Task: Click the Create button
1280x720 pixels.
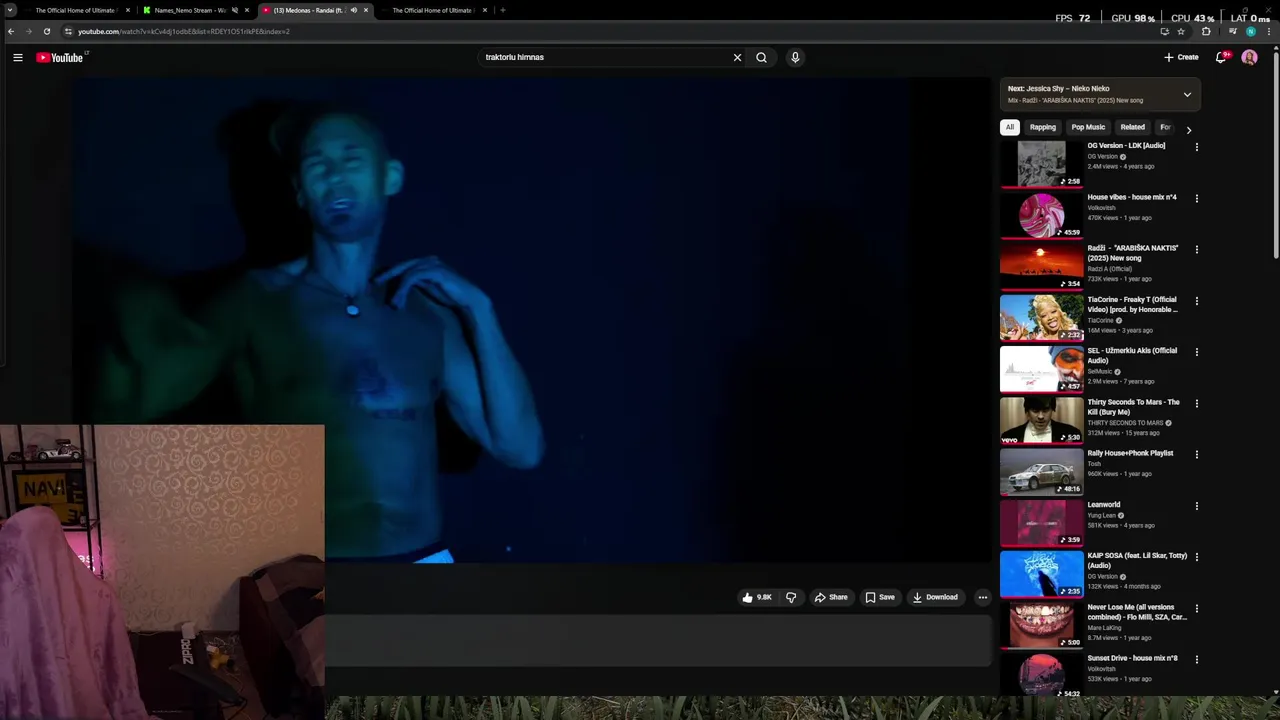Action: click(x=1181, y=57)
